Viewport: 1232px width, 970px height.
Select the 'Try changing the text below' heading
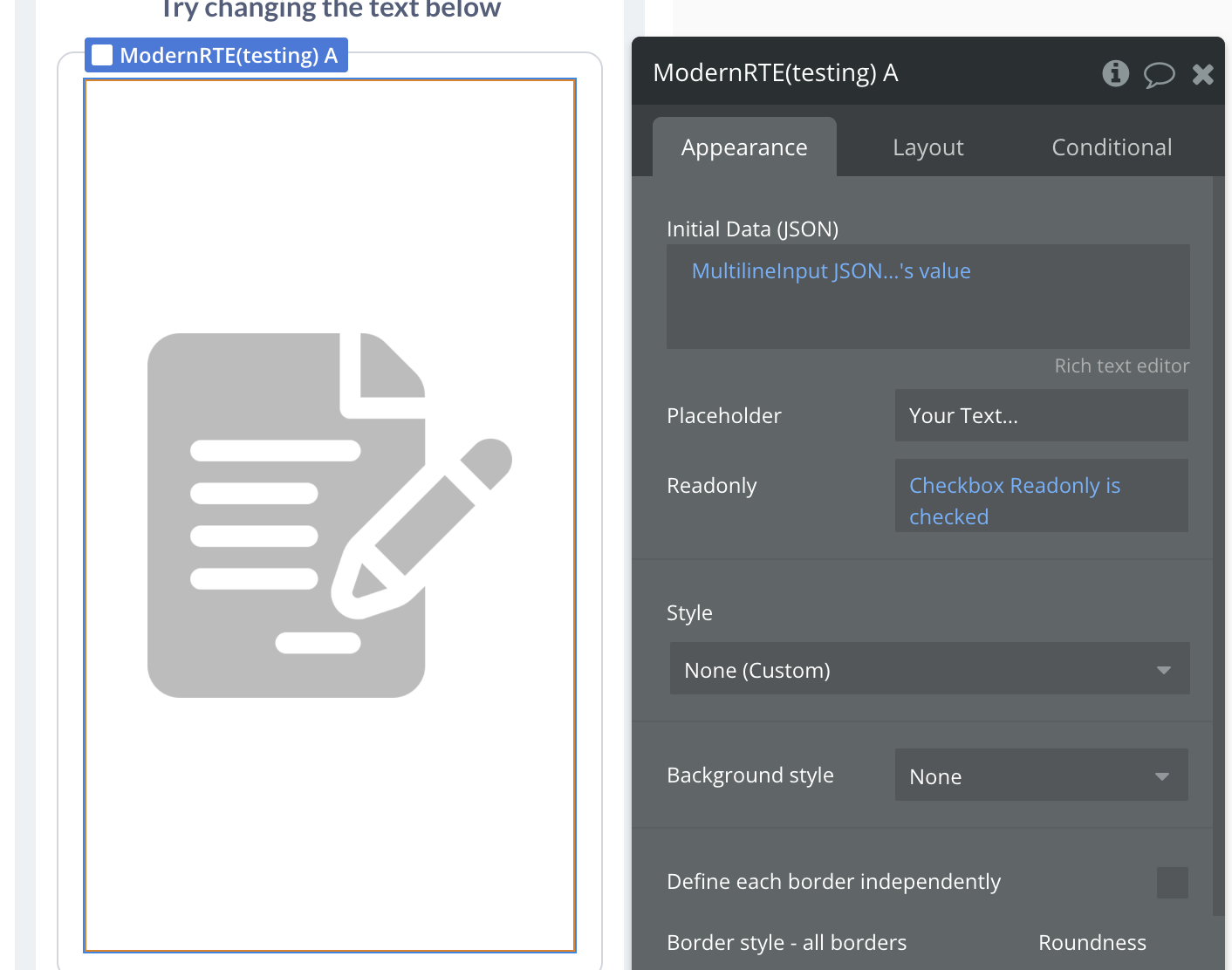[330, 10]
